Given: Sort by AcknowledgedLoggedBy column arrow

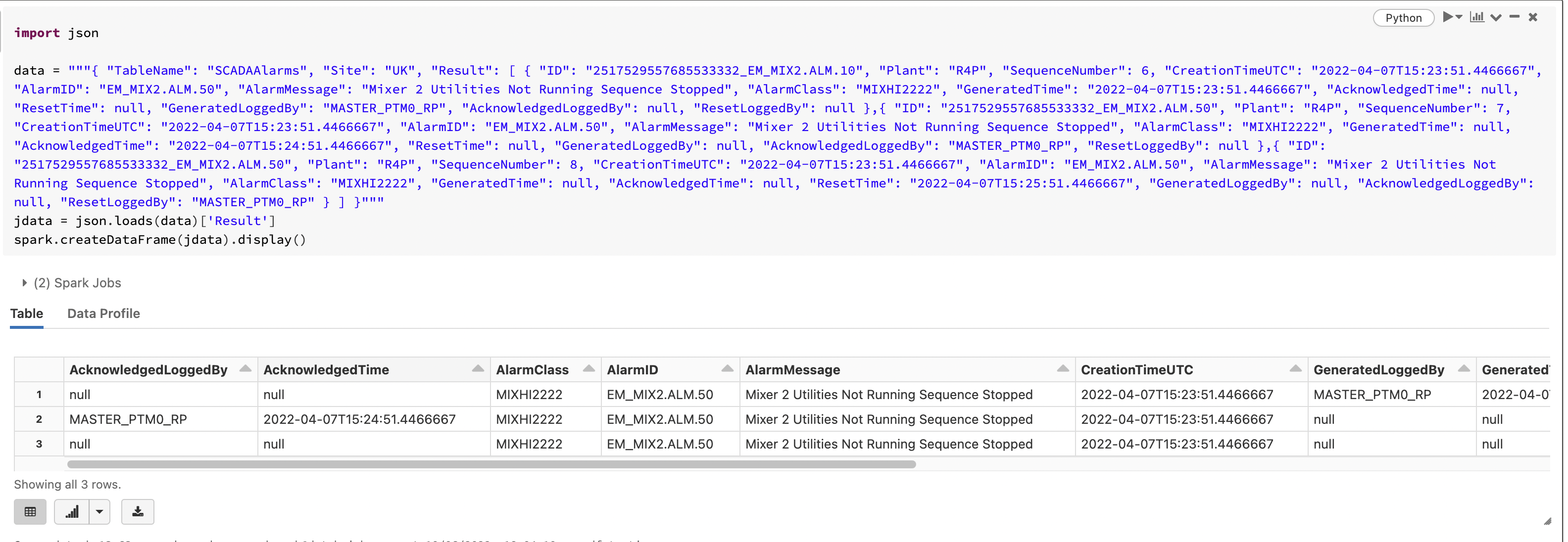Looking at the screenshot, I should coord(245,368).
